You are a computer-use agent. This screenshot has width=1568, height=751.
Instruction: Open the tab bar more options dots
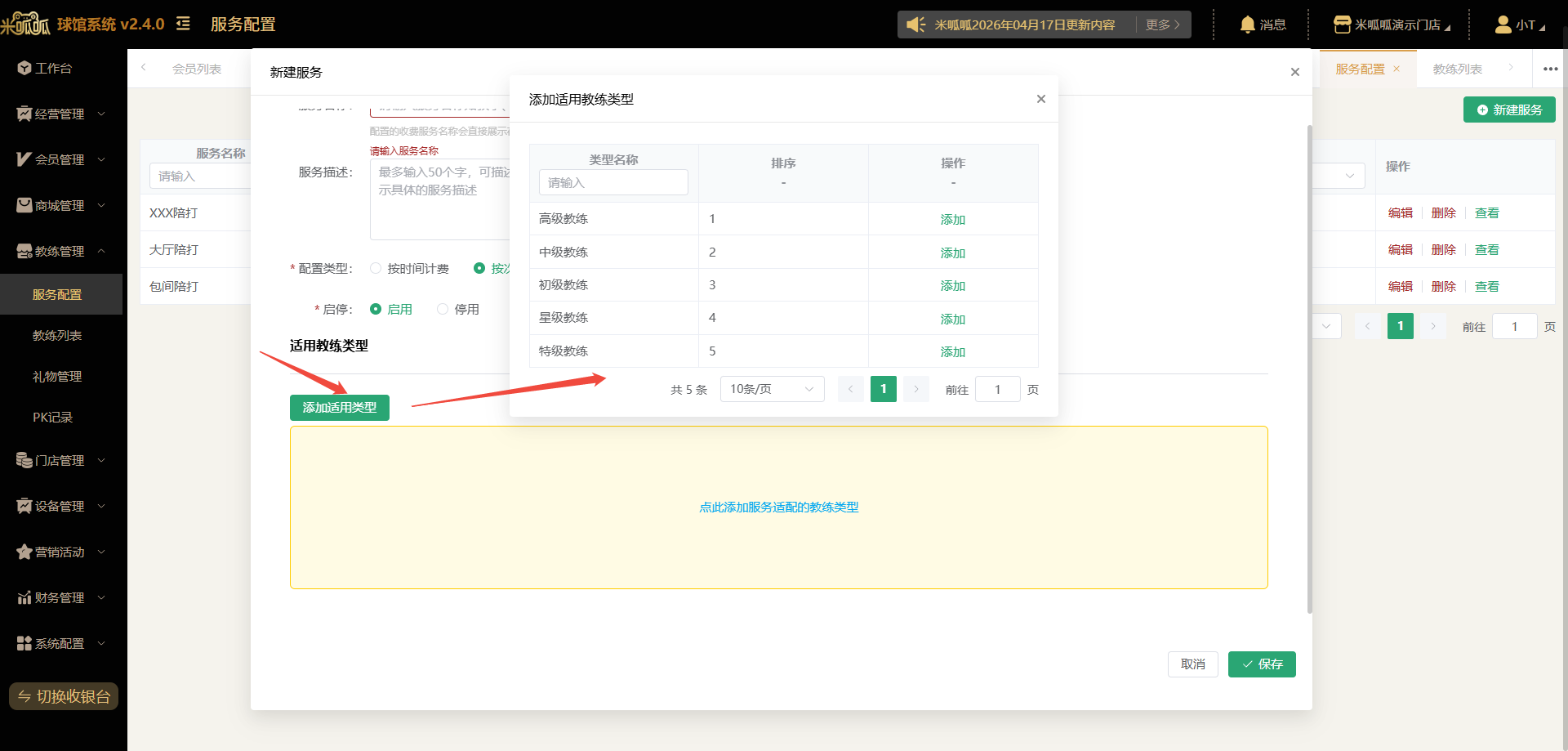tap(1550, 69)
